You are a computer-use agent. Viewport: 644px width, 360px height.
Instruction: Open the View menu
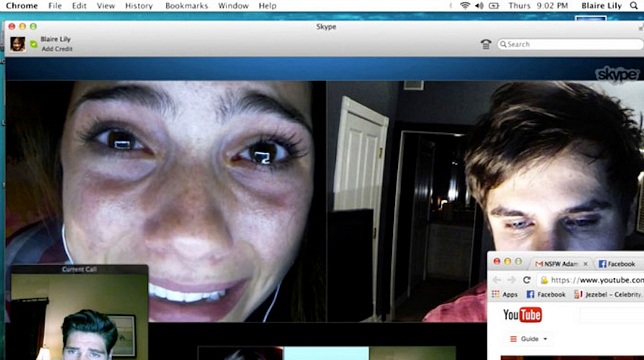106,6
